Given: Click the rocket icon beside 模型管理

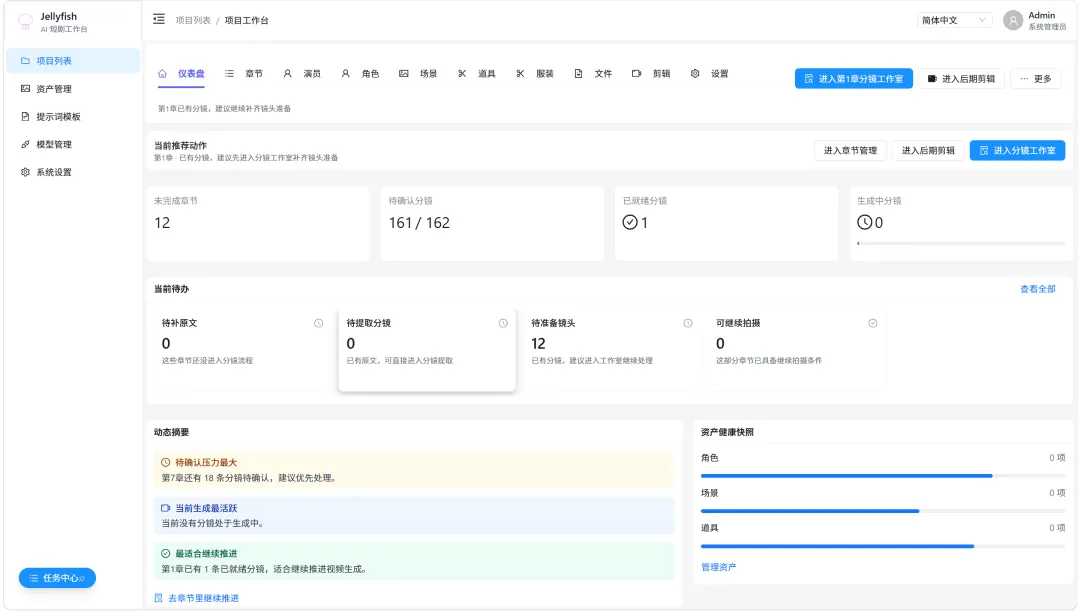Looking at the screenshot, I should (x=25, y=145).
